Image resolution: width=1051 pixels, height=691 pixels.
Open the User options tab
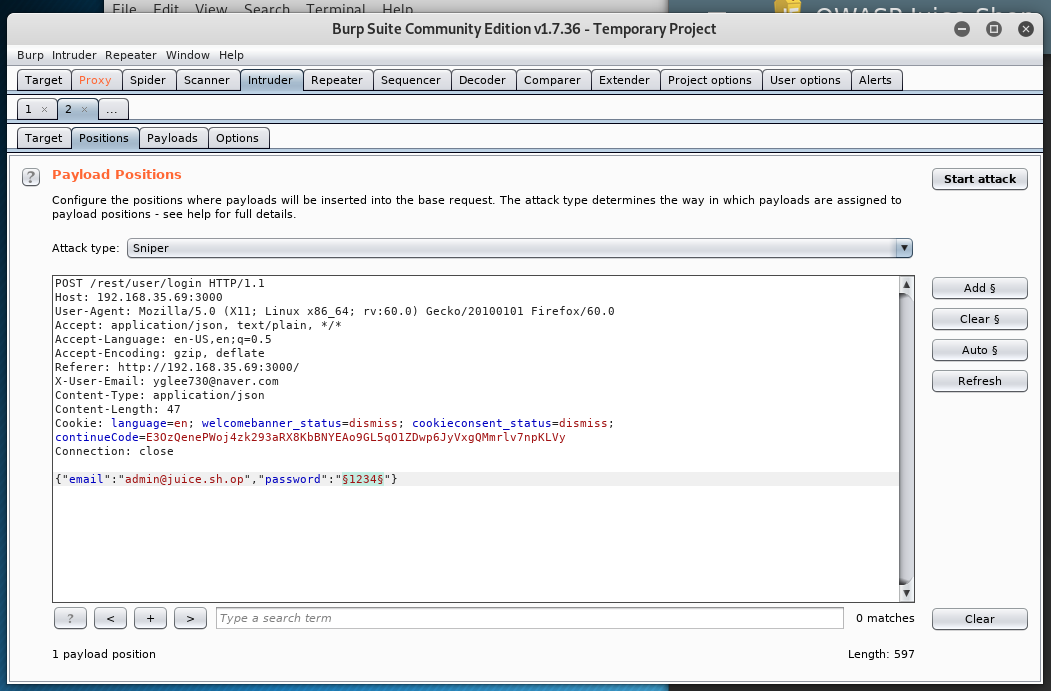tap(805, 80)
